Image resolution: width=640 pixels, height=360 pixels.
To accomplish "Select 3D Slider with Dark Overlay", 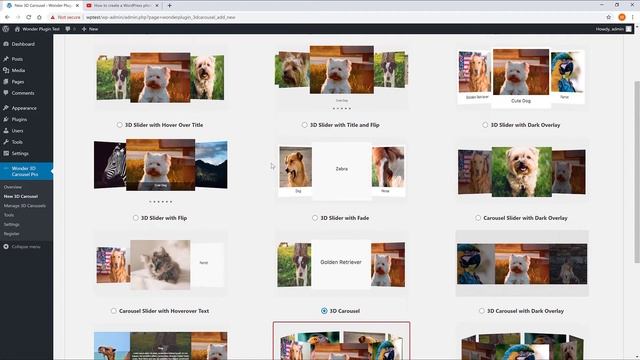I will pos(485,125).
